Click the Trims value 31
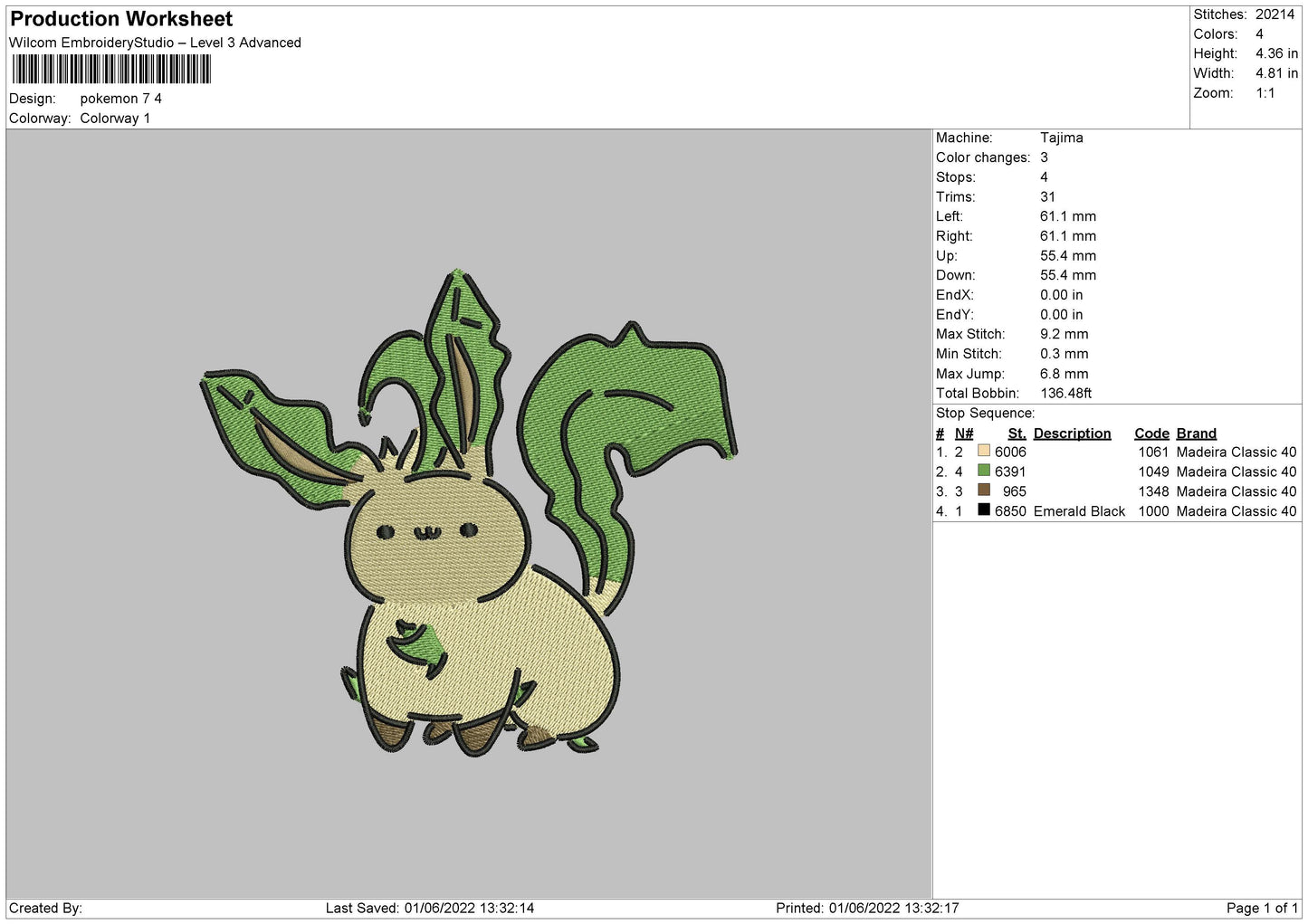The image size is (1308, 924). point(1048,197)
